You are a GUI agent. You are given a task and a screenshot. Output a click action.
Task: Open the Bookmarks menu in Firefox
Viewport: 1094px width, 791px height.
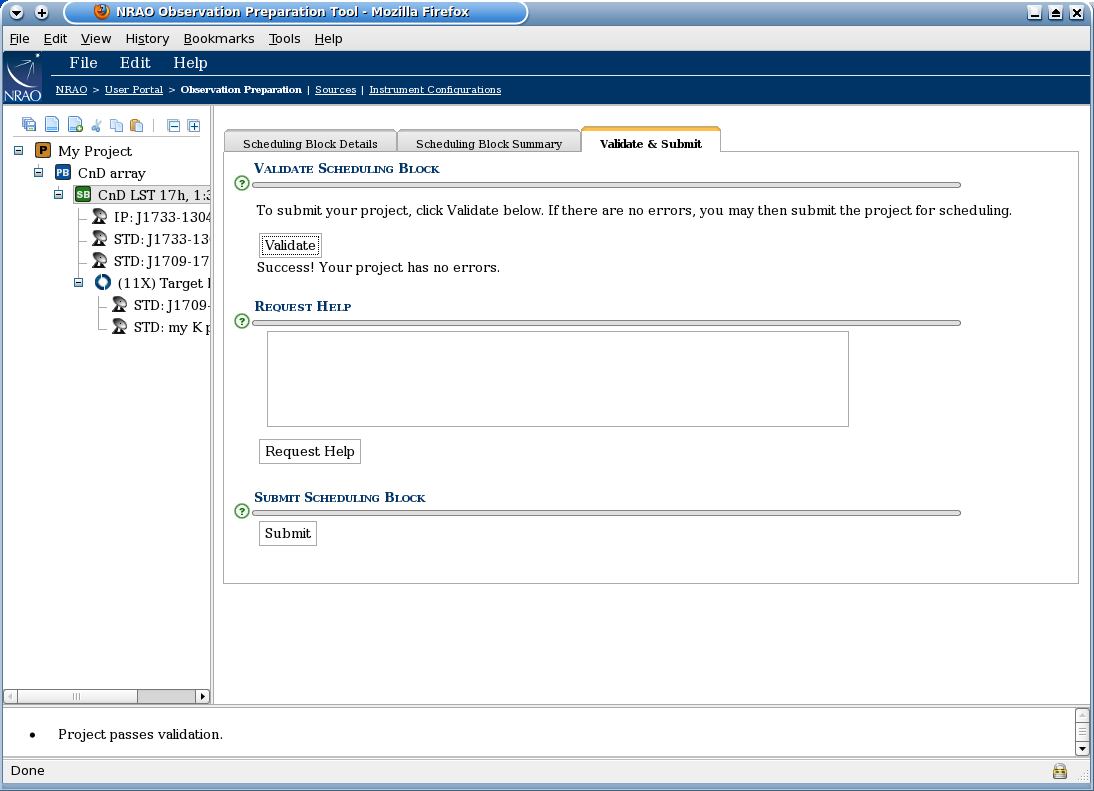click(219, 38)
